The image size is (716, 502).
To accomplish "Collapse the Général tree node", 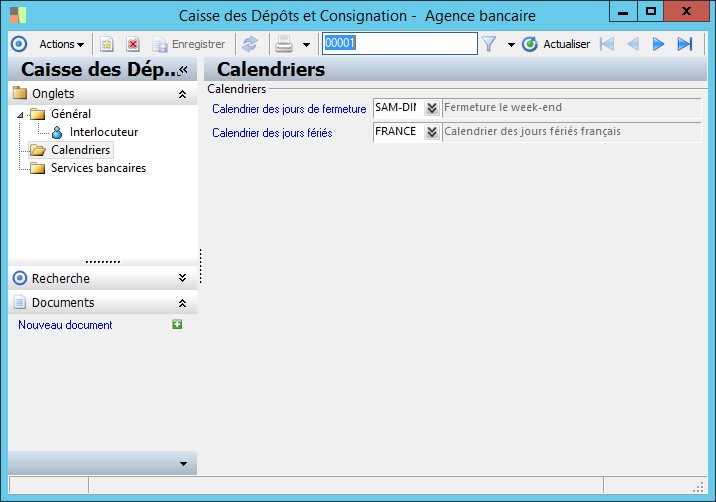I will [20, 115].
